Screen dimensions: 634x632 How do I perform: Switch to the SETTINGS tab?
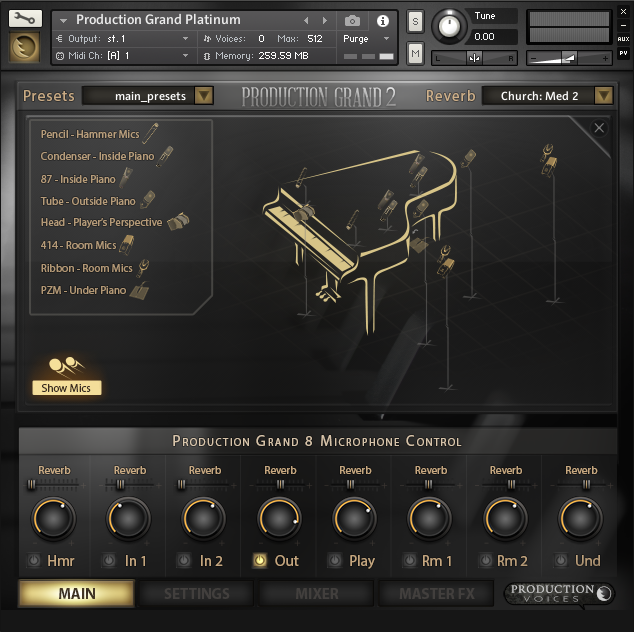coord(197,593)
